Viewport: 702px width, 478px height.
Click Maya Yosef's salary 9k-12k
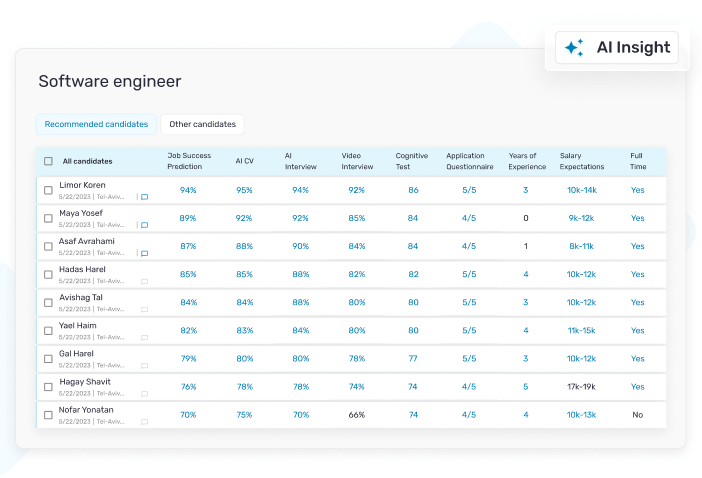582,218
